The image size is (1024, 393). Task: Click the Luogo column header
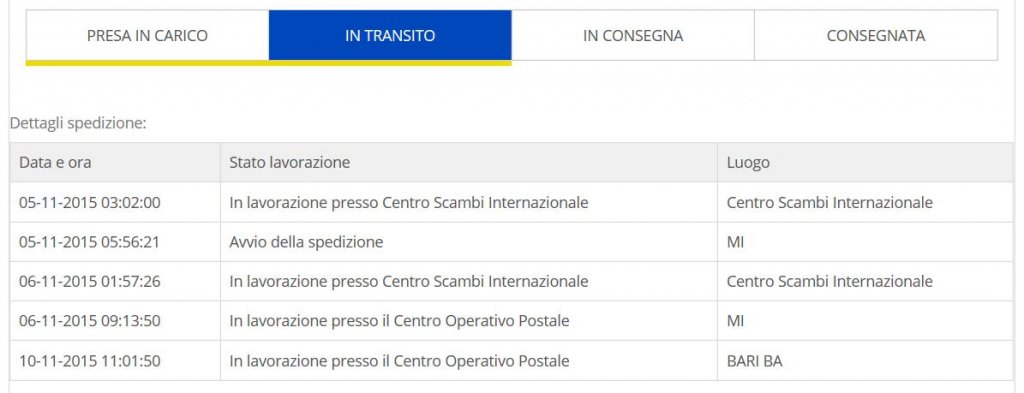click(865, 163)
